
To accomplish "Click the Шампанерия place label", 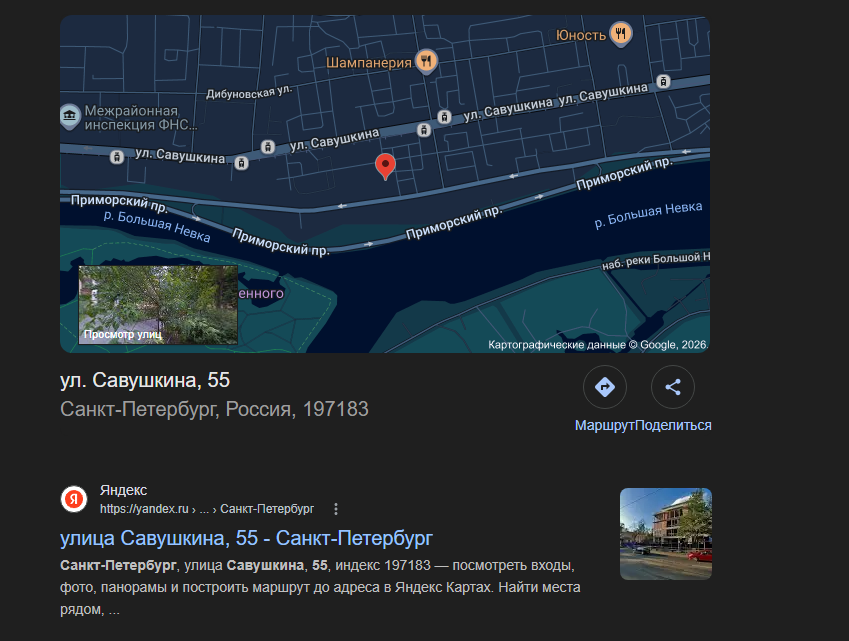I will tap(369, 62).
